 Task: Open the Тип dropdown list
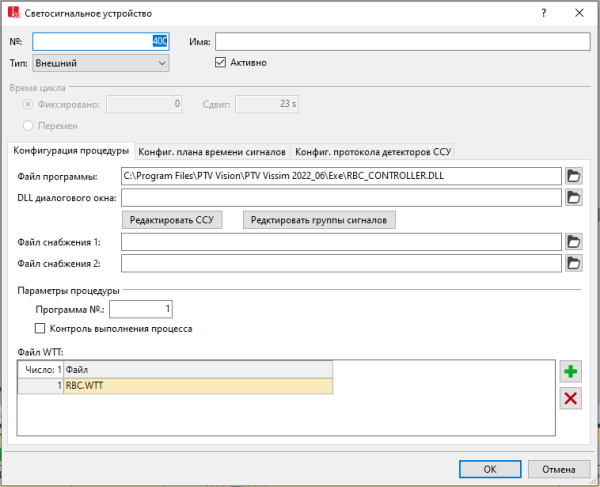(x=101, y=63)
